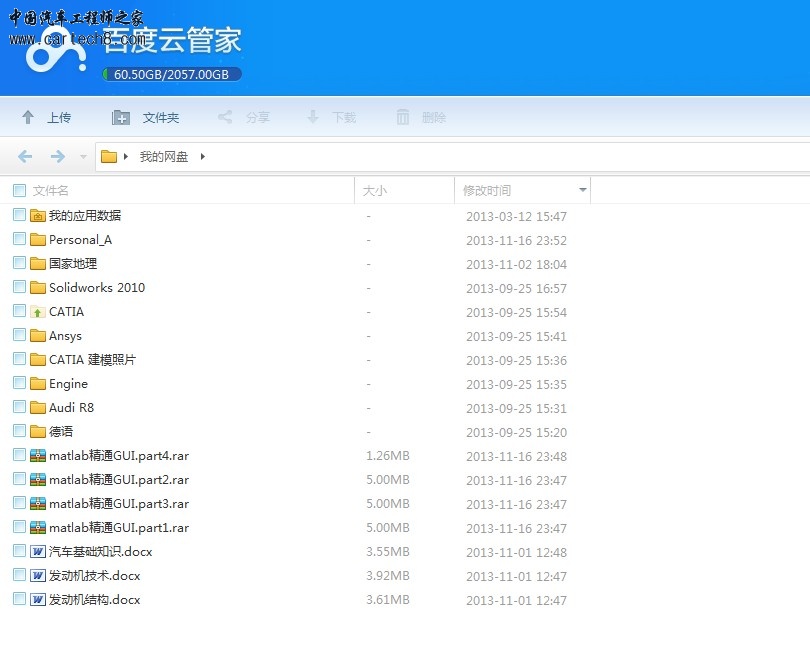This screenshot has width=810, height=653.
Task: Open the Solidworks 2010 folder icon
Action: [38, 287]
